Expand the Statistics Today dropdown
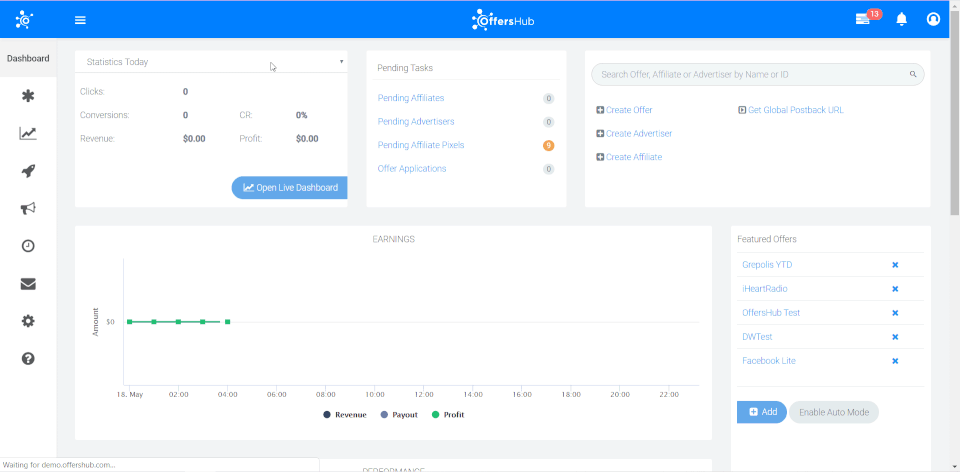 pyautogui.click(x=211, y=62)
